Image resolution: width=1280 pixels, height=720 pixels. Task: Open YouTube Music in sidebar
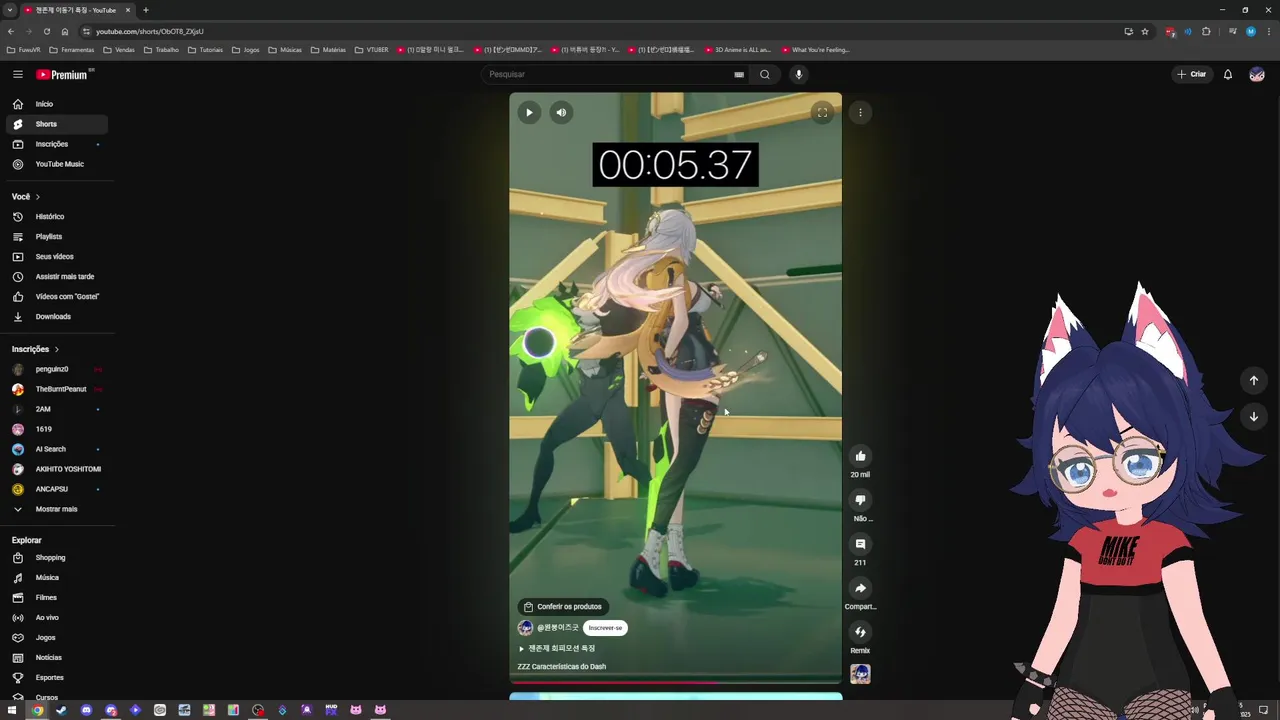[x=57, y=164]
